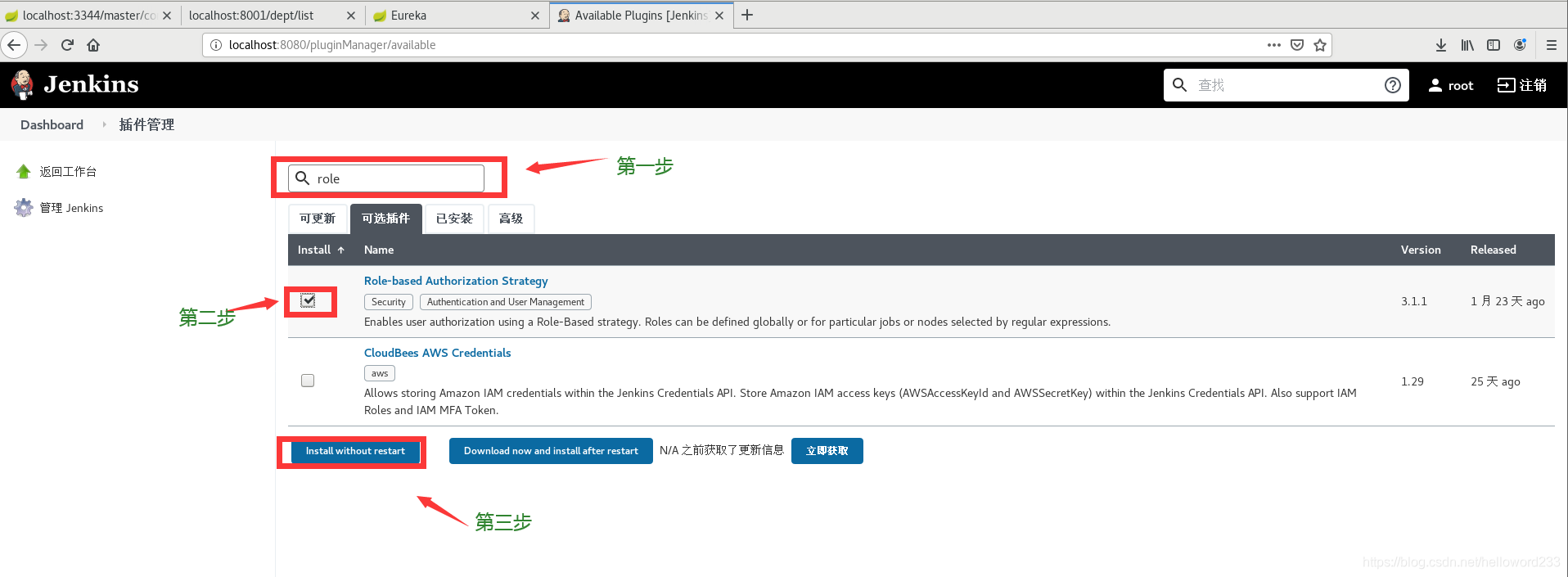
Task: Open page actions three-dots menu
Action: click(1274, 45)
